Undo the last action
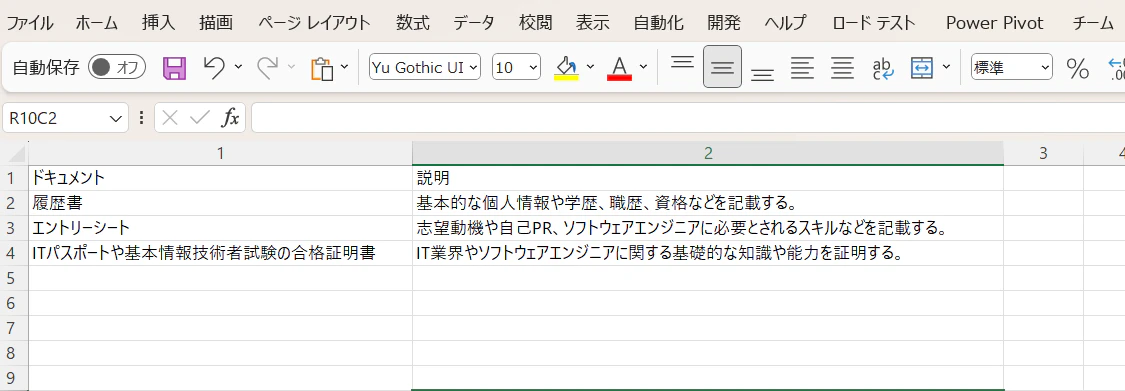 [x=214, y=67]
